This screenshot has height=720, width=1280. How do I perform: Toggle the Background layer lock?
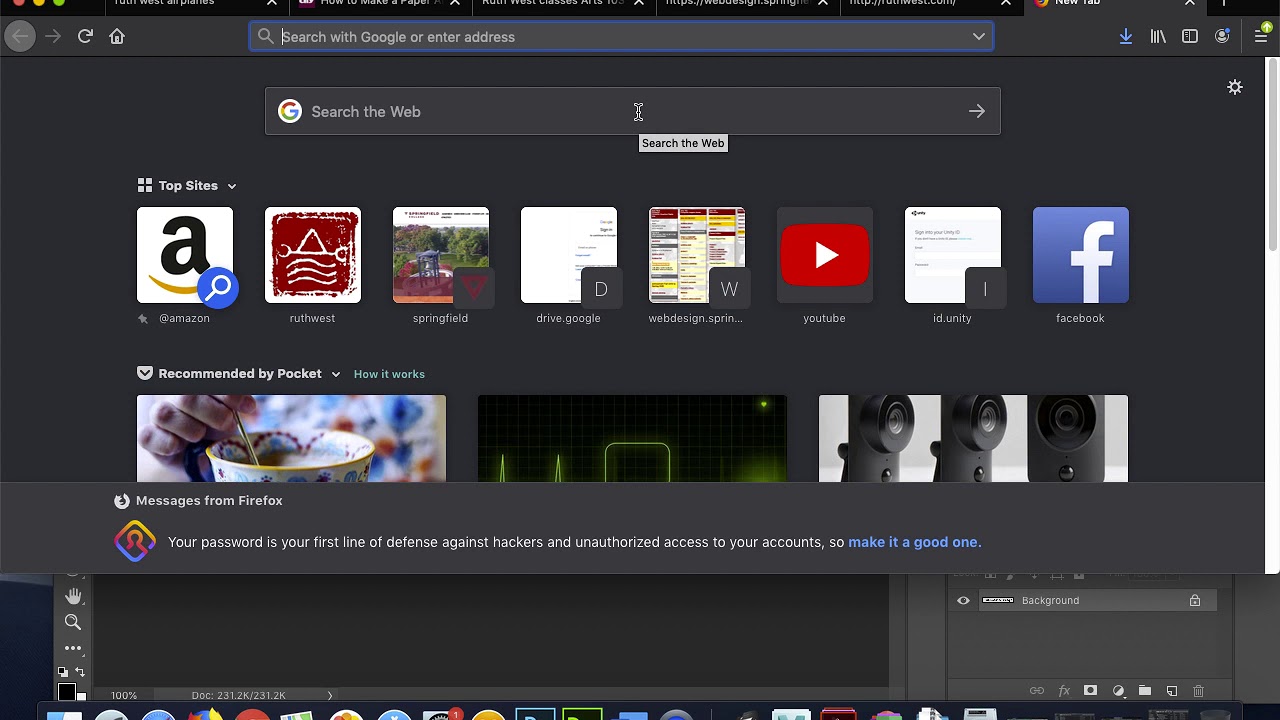(1195, 601)
